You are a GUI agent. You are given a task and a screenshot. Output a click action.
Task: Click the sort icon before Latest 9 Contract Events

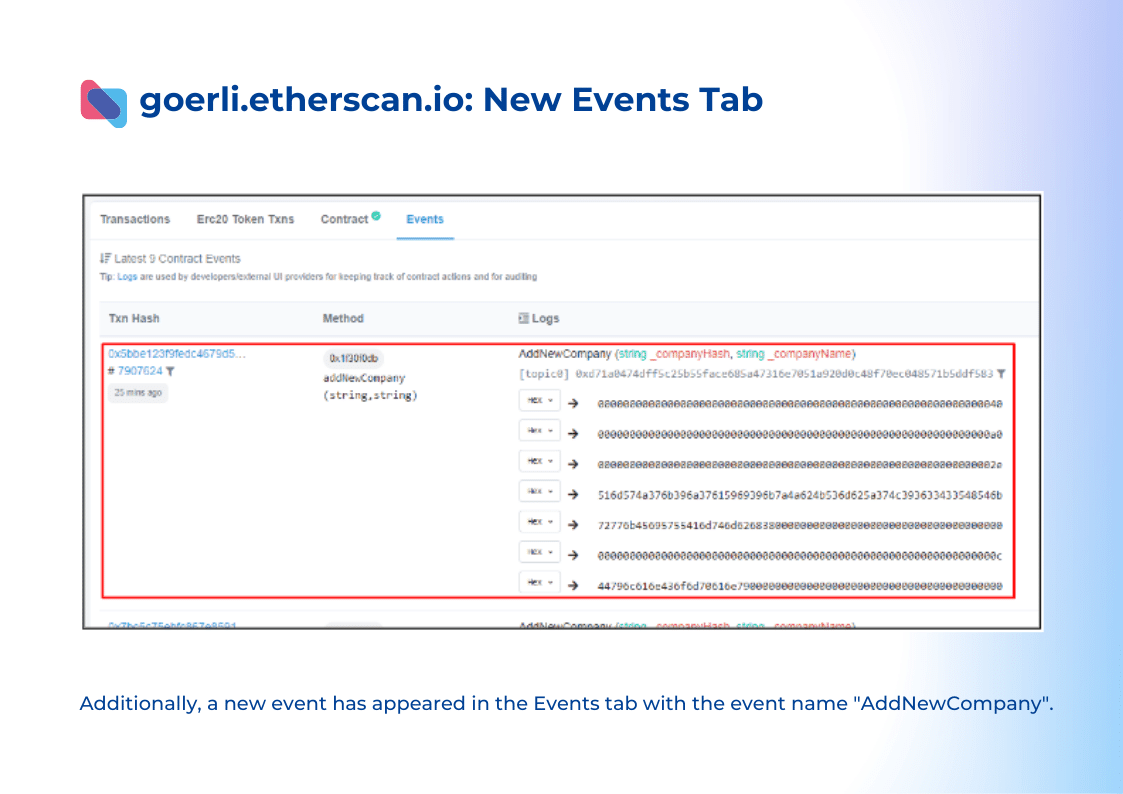pos(105,258)
